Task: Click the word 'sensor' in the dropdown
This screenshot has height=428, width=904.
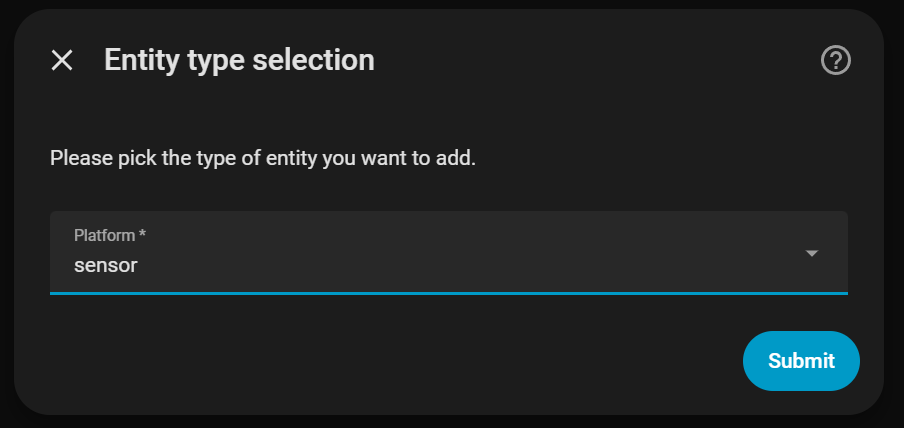Action: [106, 266]
